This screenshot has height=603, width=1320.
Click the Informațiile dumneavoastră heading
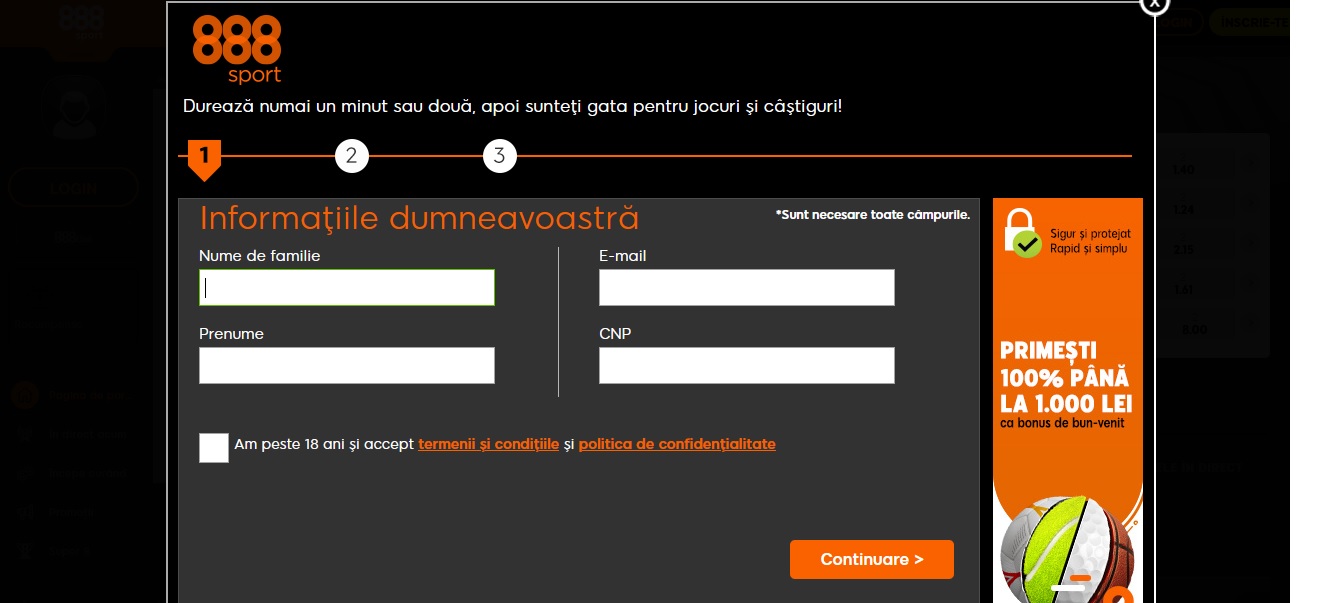[419, 218]
